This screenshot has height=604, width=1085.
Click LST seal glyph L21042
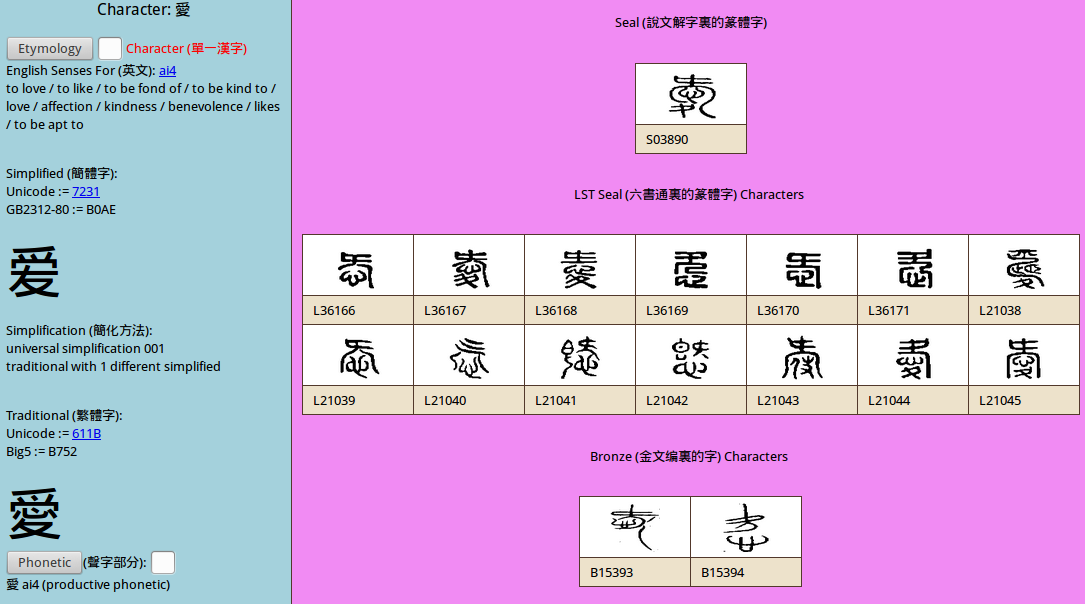(690, 356)
